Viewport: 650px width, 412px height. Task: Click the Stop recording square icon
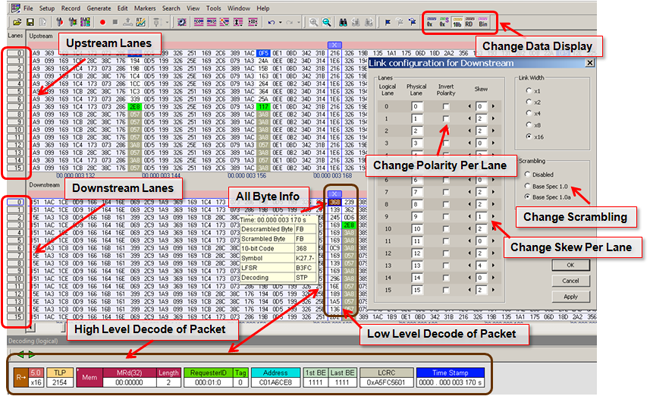point(115,22)
